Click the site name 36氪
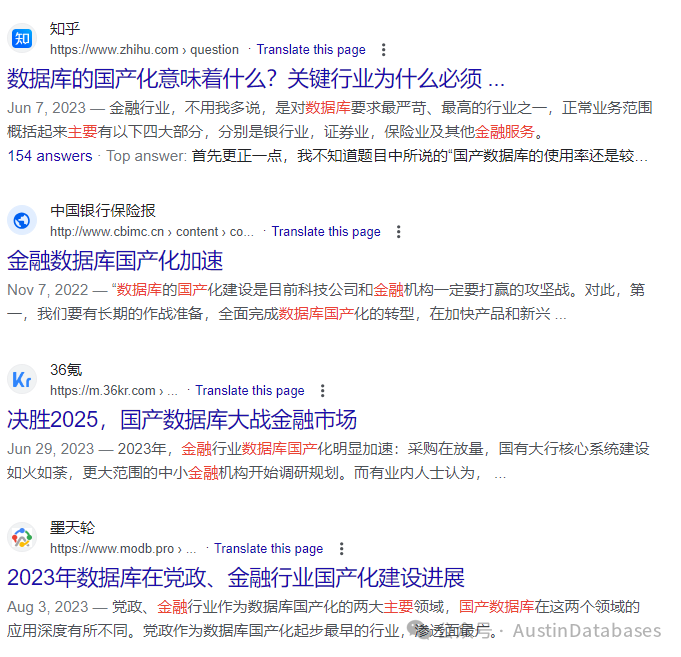 tap(66, 370)
